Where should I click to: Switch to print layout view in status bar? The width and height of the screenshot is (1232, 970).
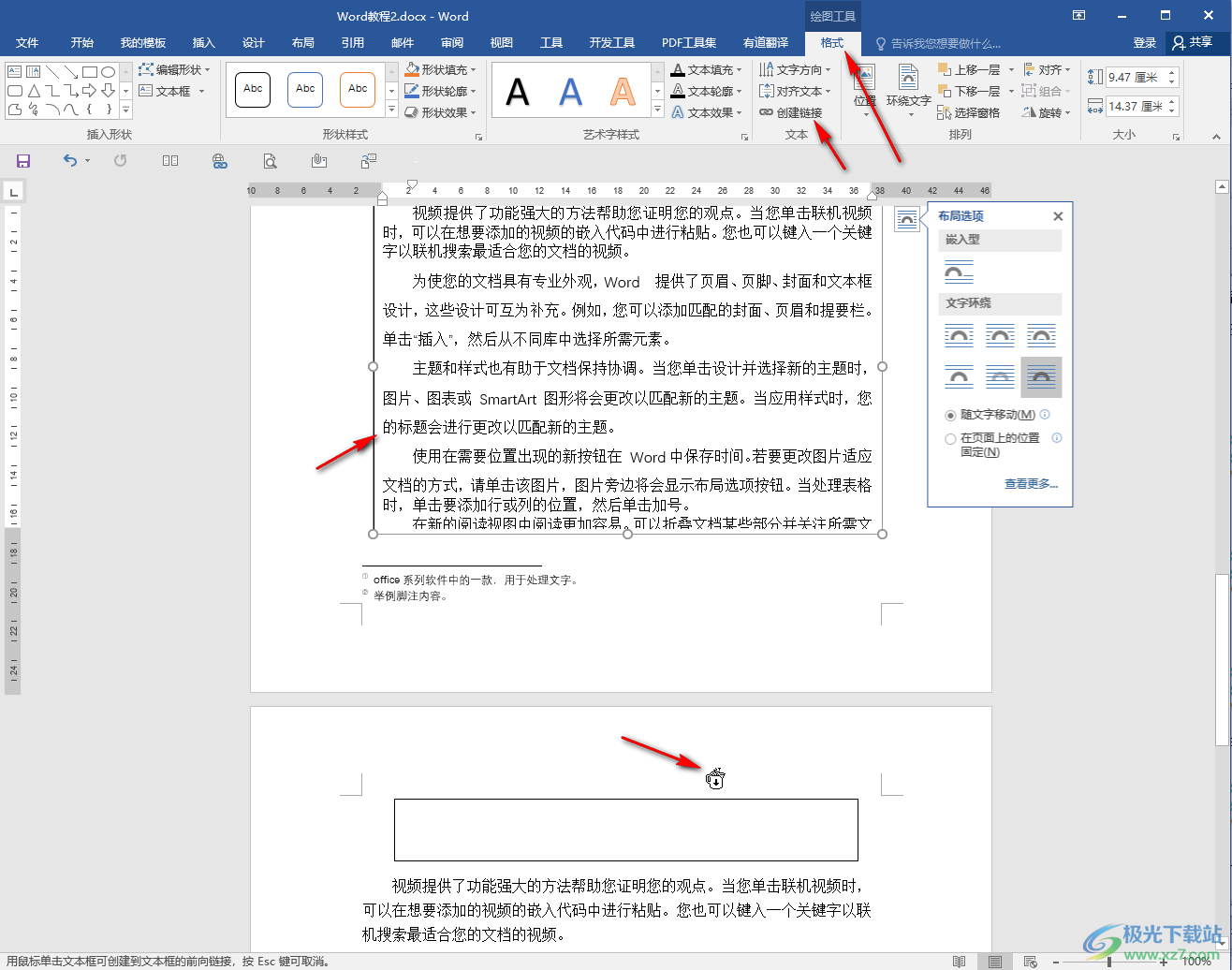(994, 962)
